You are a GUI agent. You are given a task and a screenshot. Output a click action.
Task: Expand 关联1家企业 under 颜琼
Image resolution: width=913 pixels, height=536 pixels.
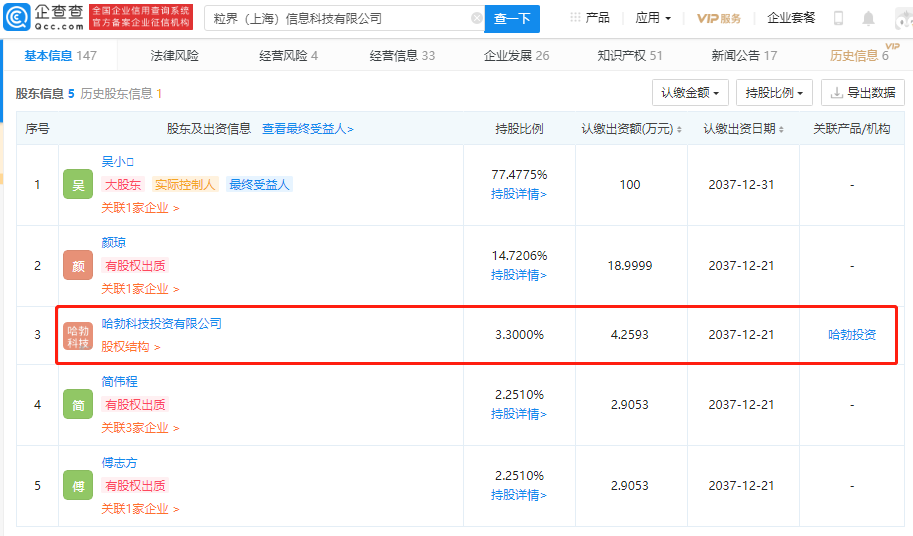point(140,289)
